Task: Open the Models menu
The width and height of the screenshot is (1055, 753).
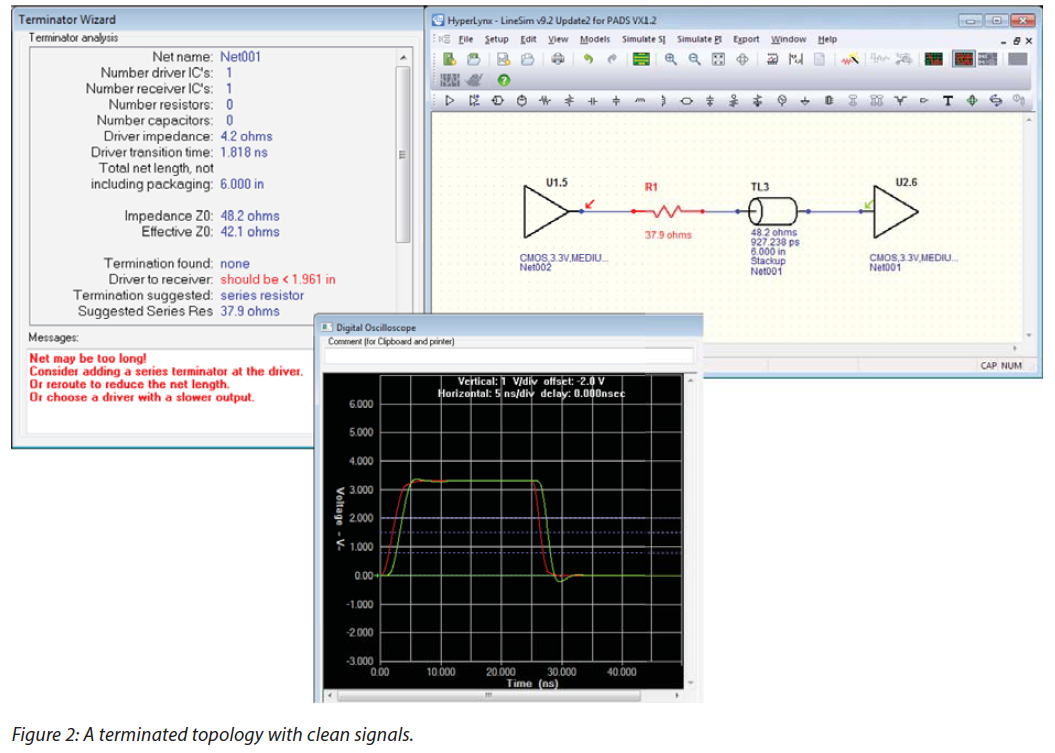Action: point(595,39)
